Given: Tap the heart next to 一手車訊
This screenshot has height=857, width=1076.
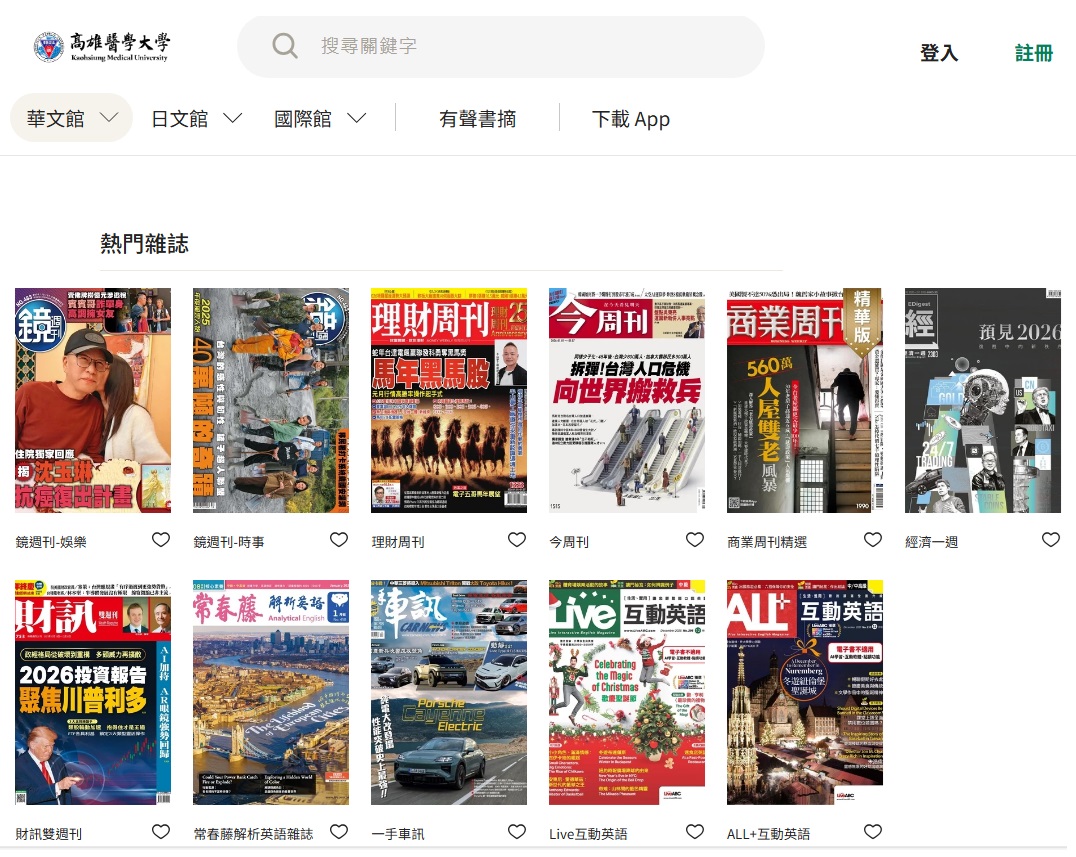Looking at the screenshot, I should click(x=517, y=832).
